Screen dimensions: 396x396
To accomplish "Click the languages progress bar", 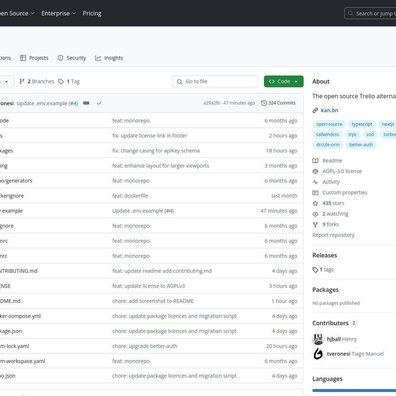I will (x=354, y=390).
